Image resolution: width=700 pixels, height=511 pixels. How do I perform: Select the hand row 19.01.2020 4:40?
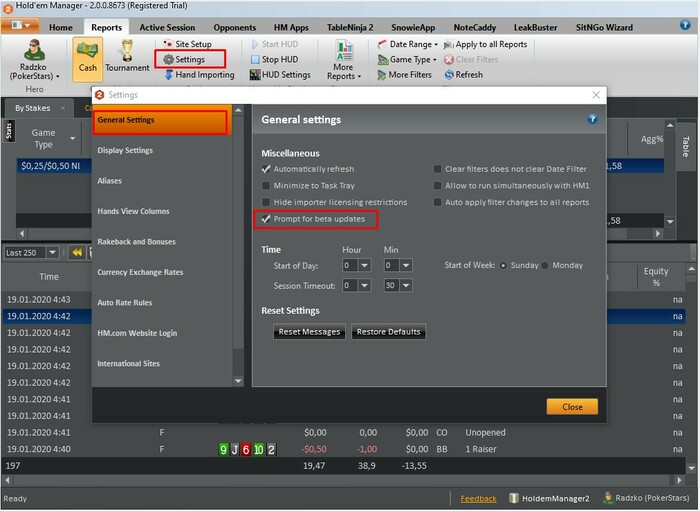point(343,449)
